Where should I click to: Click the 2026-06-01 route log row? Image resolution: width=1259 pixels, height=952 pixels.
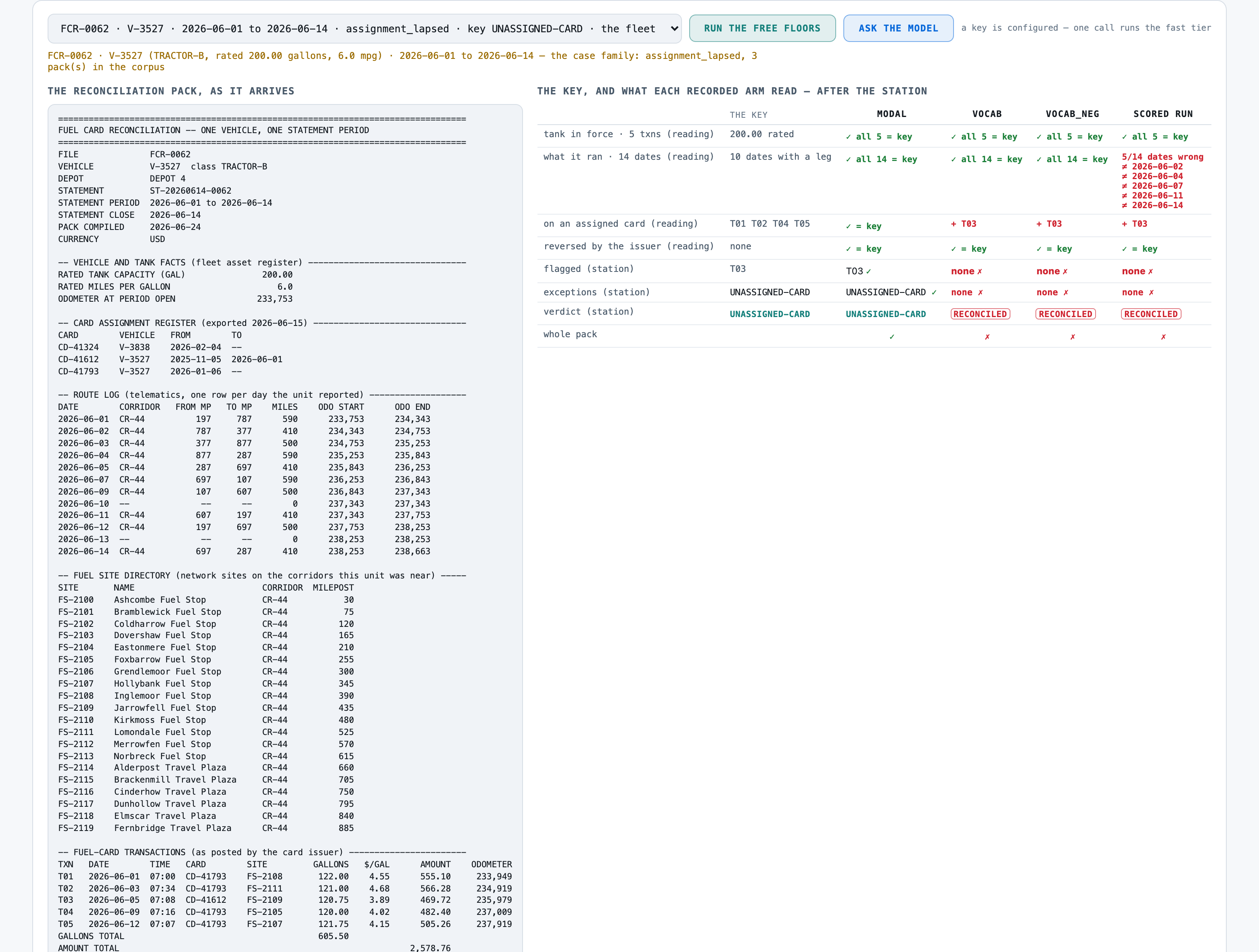pos(244,420)
